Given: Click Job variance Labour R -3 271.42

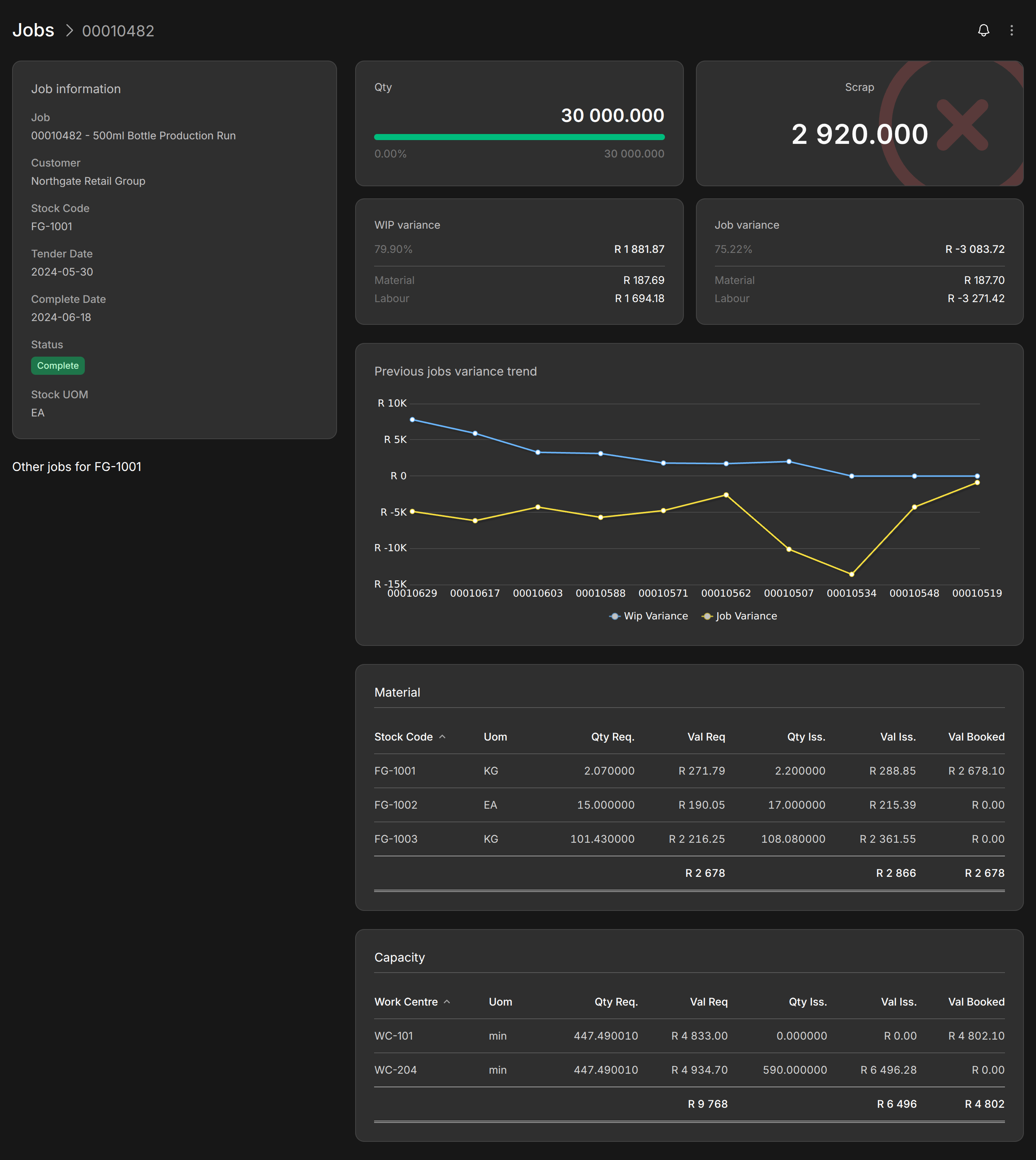Looking at the screenshot, I should point(976,298).
